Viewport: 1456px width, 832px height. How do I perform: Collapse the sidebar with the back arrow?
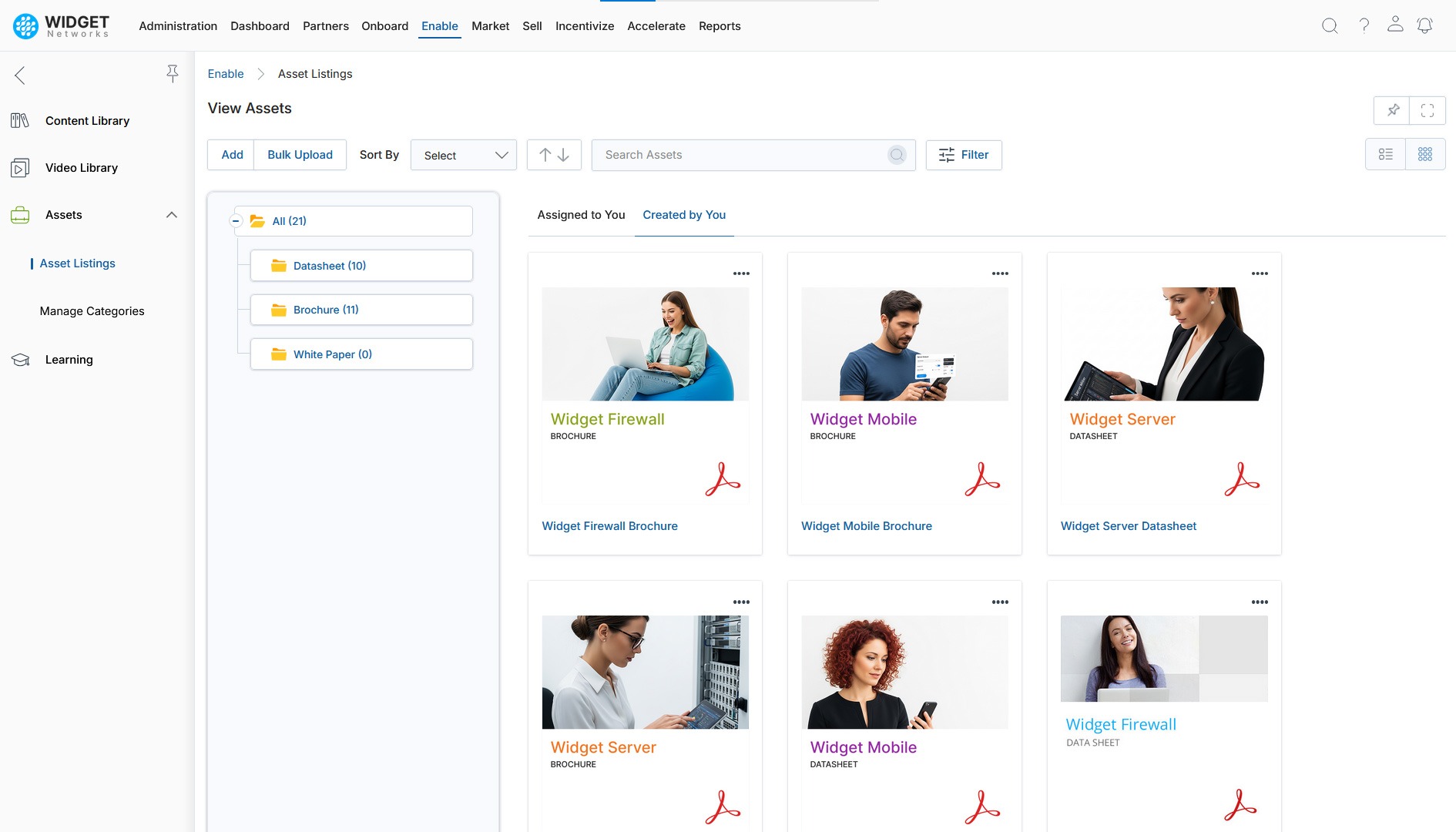coord(20,75)
